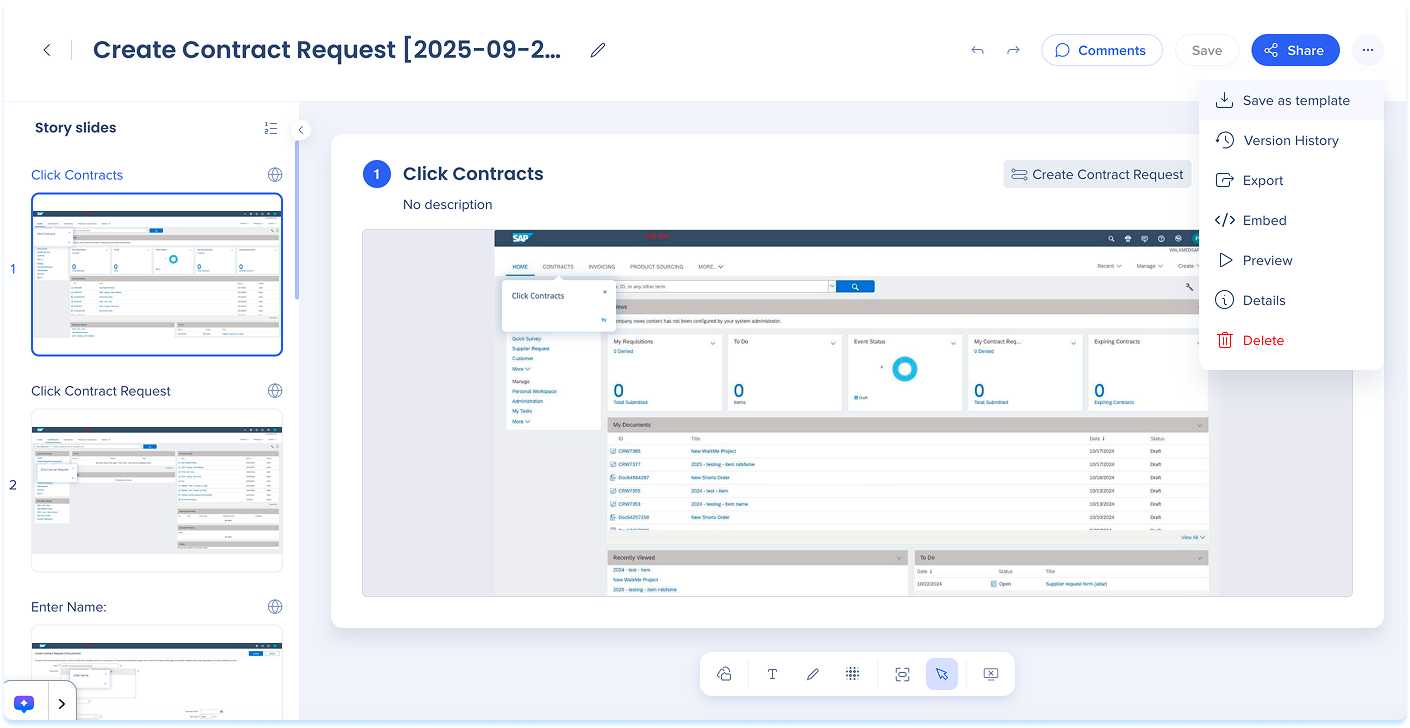Image resolution: width=1410 pixels, height=728 pixels.
Task: Click the remove screen icon in toolbar
Action: 990,674
